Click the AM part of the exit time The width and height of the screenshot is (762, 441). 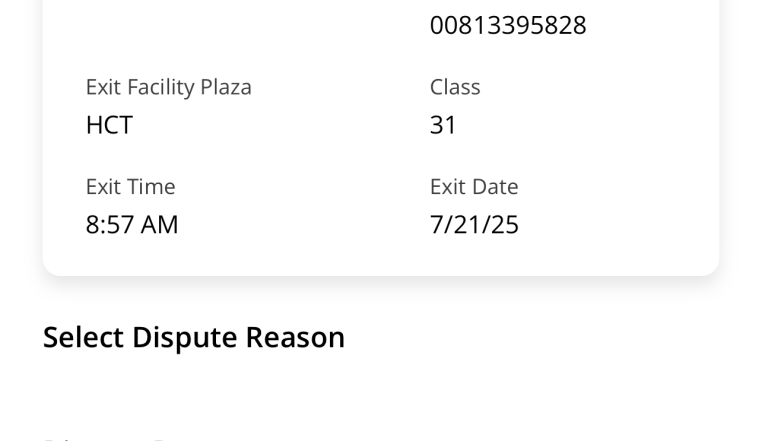coord(159,225)
